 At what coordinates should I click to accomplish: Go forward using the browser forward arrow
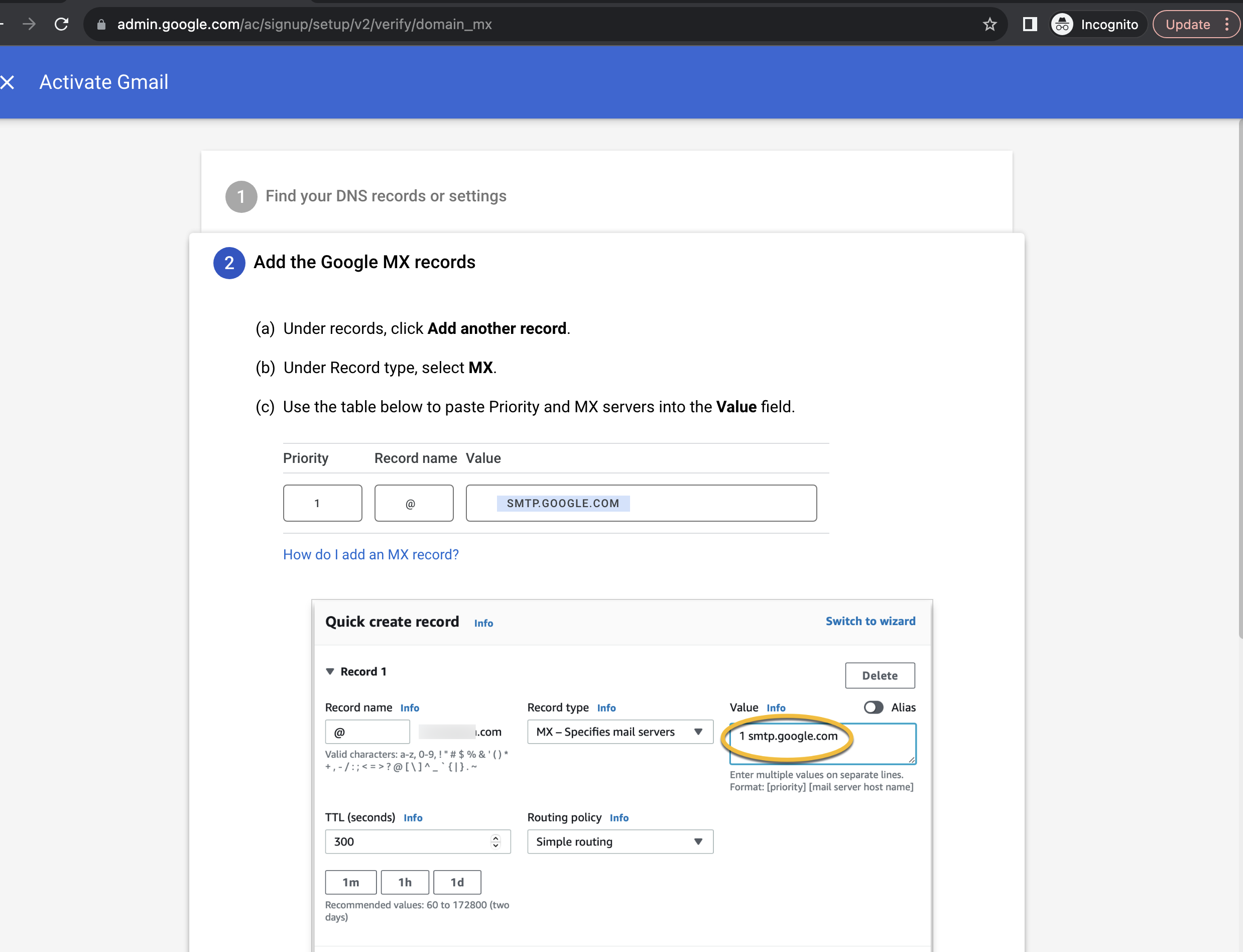(x=29, y=24)
